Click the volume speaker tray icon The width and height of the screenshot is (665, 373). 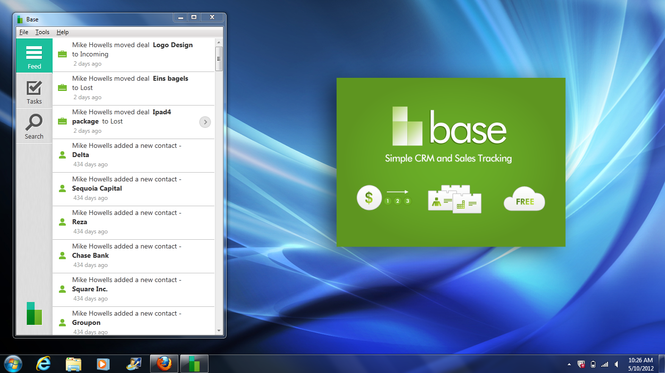[x=617, y=365]
